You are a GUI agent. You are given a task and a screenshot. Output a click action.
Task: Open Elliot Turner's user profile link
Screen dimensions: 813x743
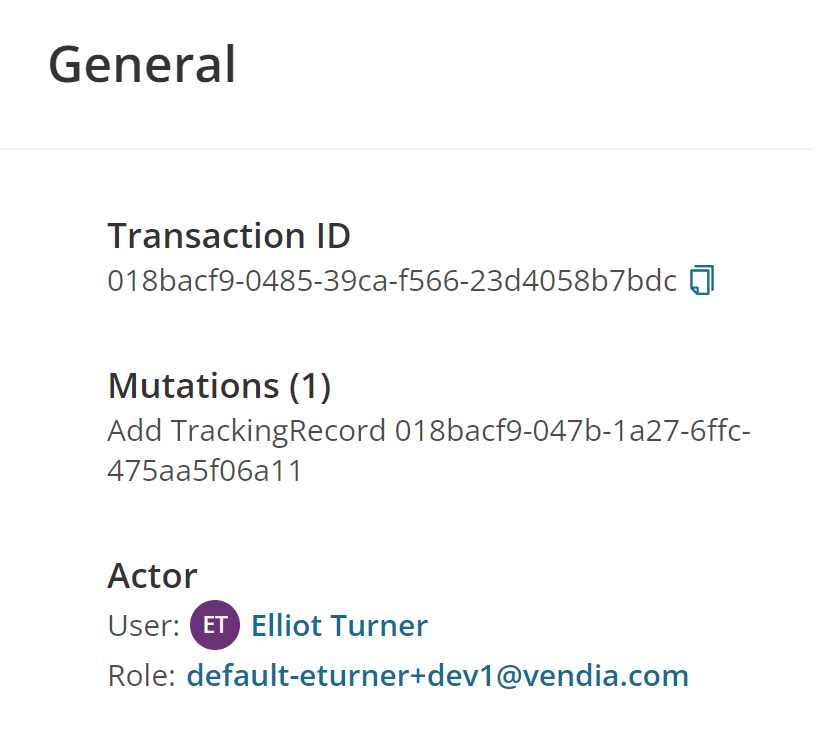pyautogui.click(x=340, y=625)
